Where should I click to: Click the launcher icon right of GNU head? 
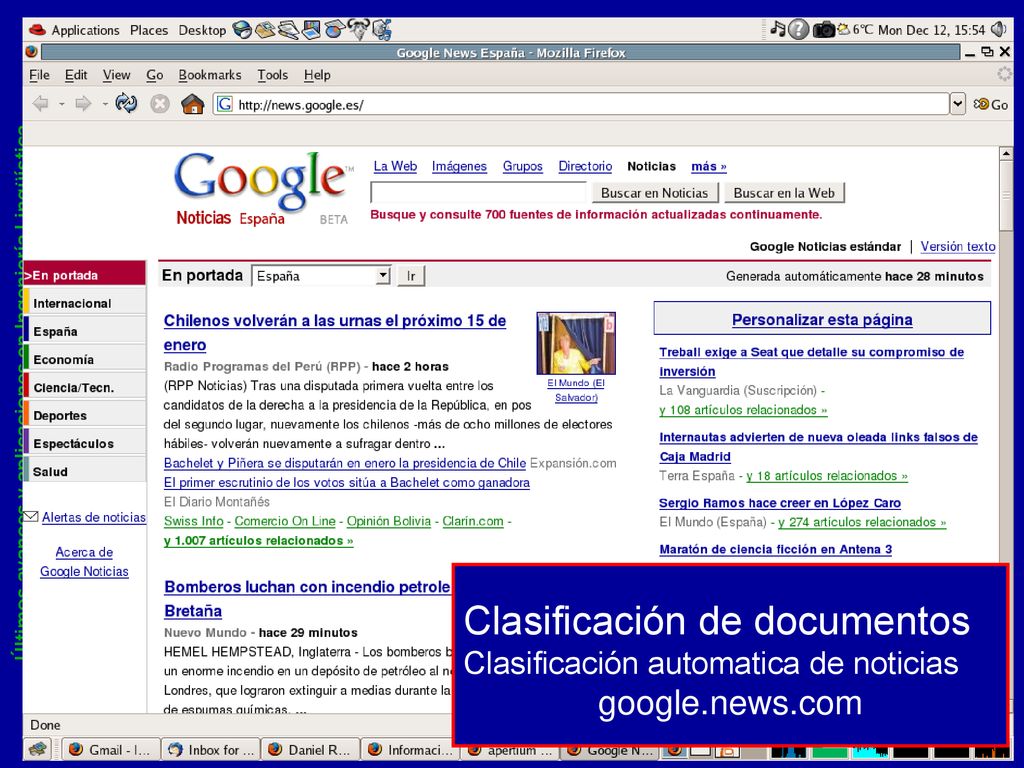[x=381, y=30]
